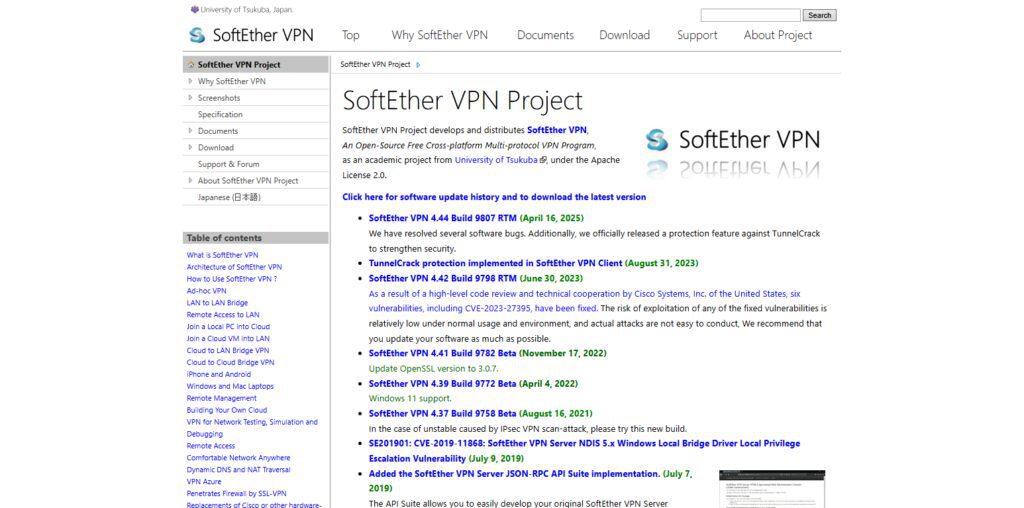
Task: Open the JSON-RPC API Suite implementation link
Action: point(515,473)
